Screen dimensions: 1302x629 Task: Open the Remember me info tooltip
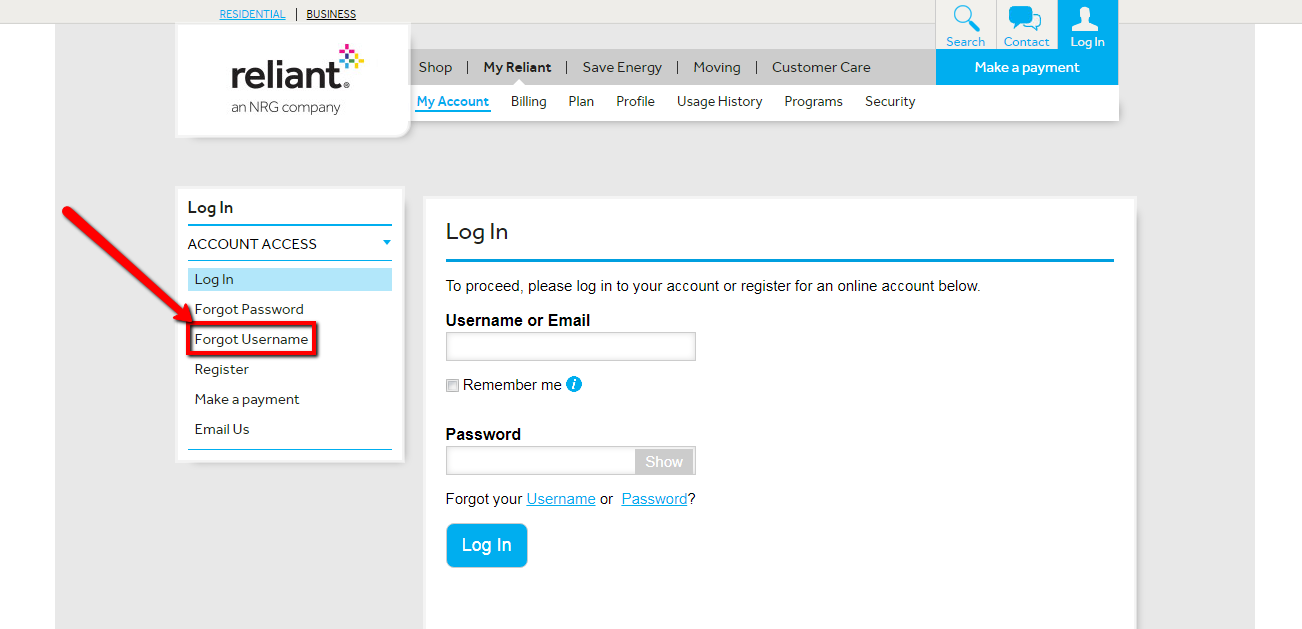point(574,384)
